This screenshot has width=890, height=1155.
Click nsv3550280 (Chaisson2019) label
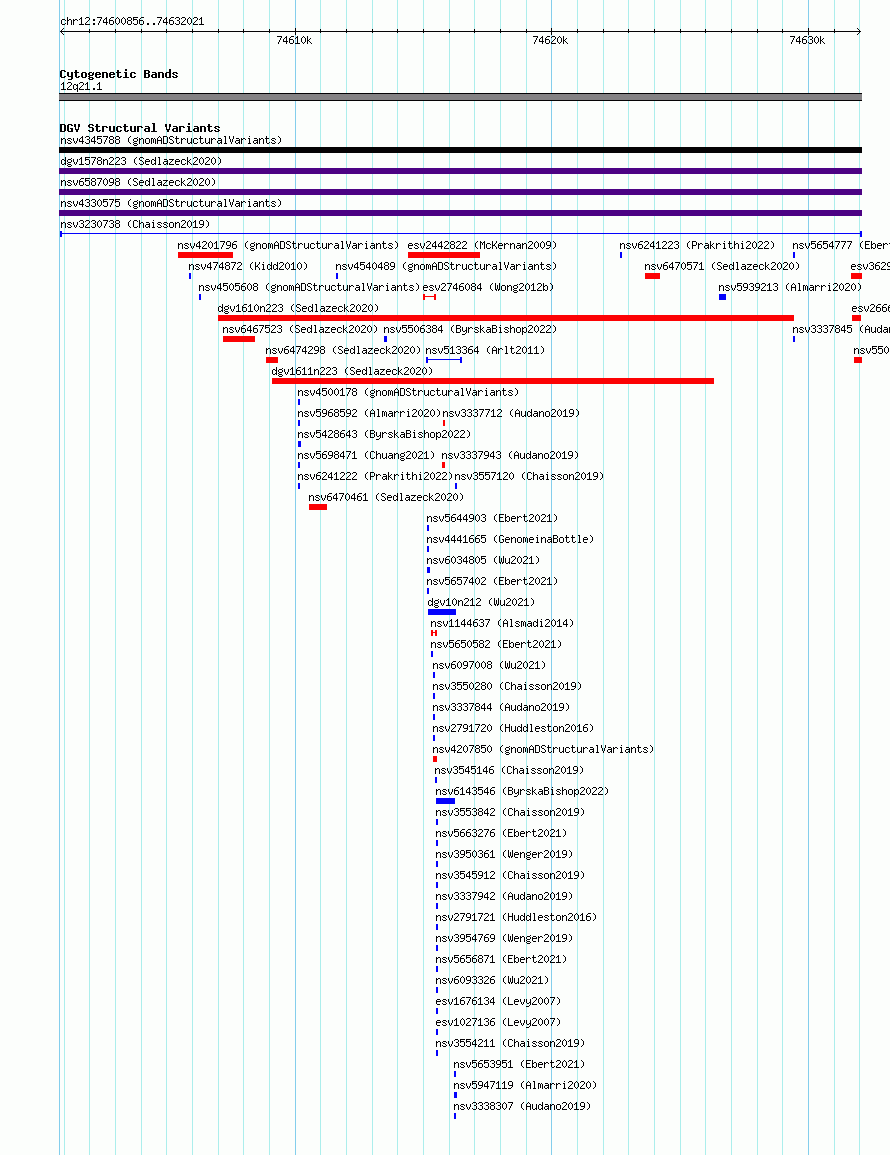[x=507, y=686]
